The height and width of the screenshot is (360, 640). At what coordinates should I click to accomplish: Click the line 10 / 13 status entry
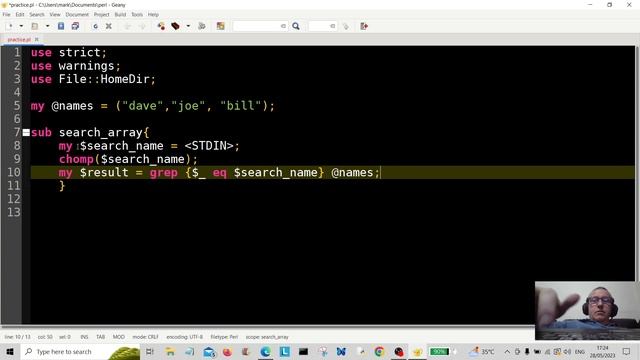click(18, 337)
